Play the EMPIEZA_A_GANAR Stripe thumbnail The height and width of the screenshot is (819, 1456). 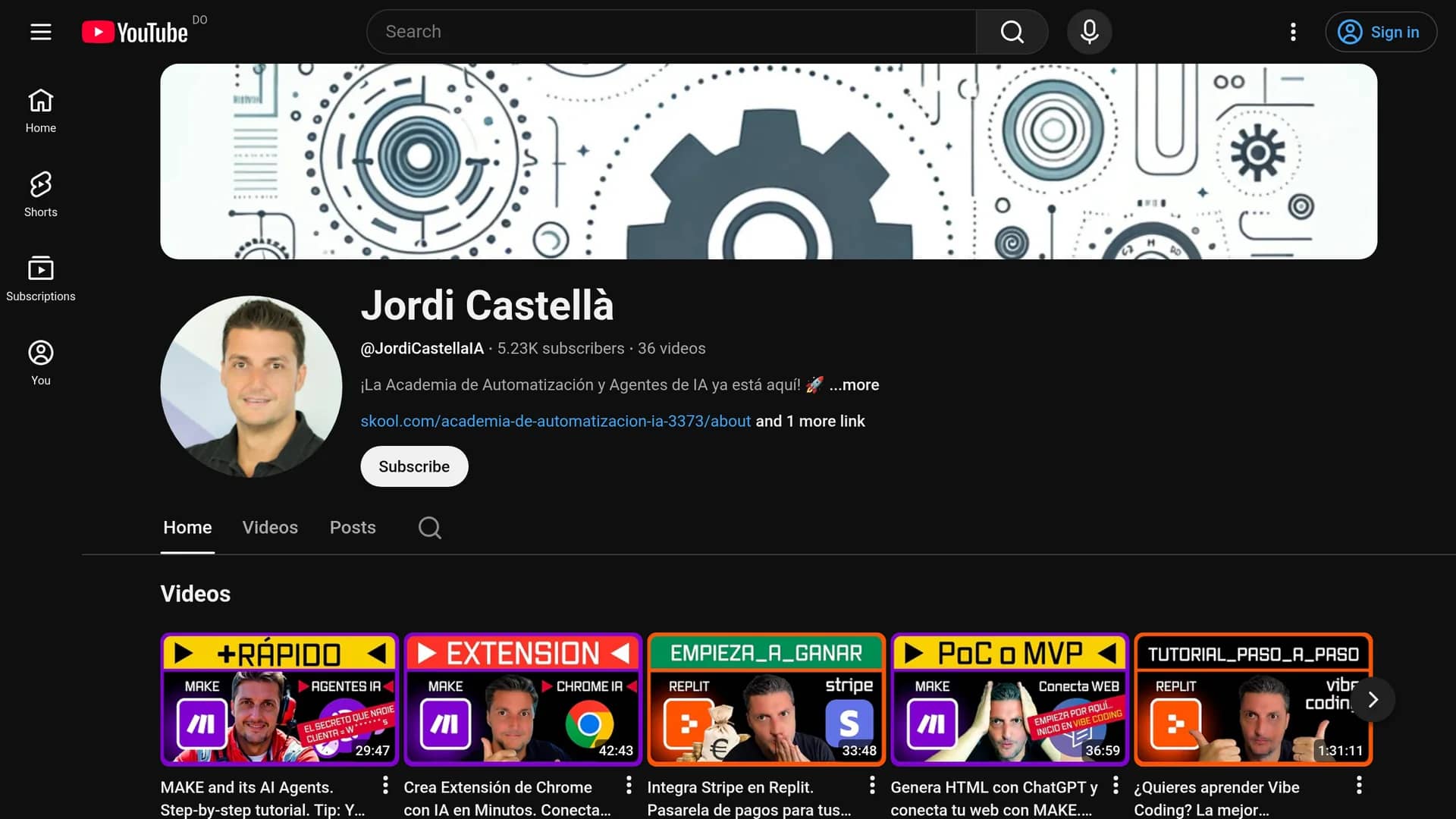(x=766, y=699)
